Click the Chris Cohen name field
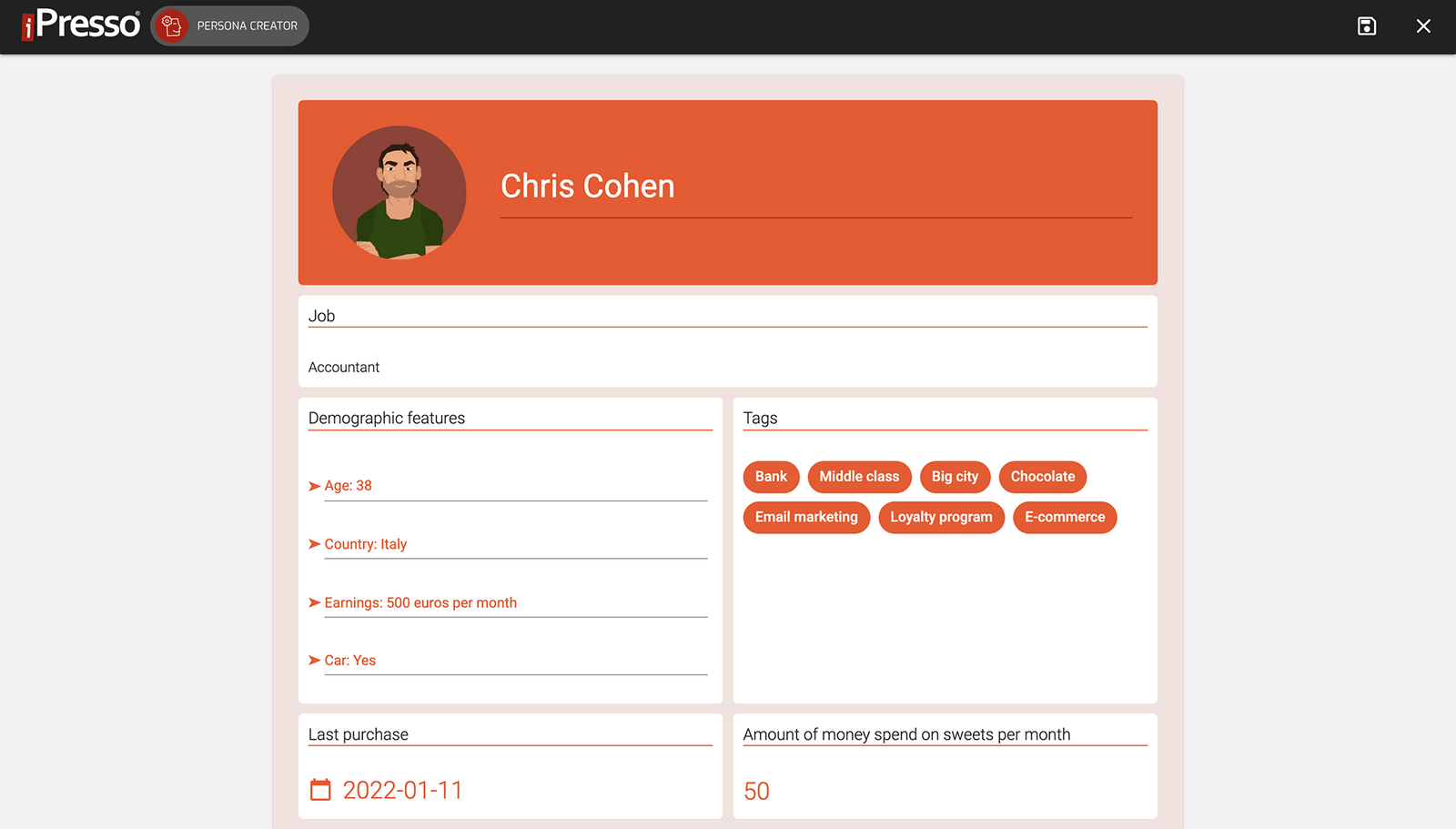This screenshot has height=829, width=1456. tap(587, 187)
